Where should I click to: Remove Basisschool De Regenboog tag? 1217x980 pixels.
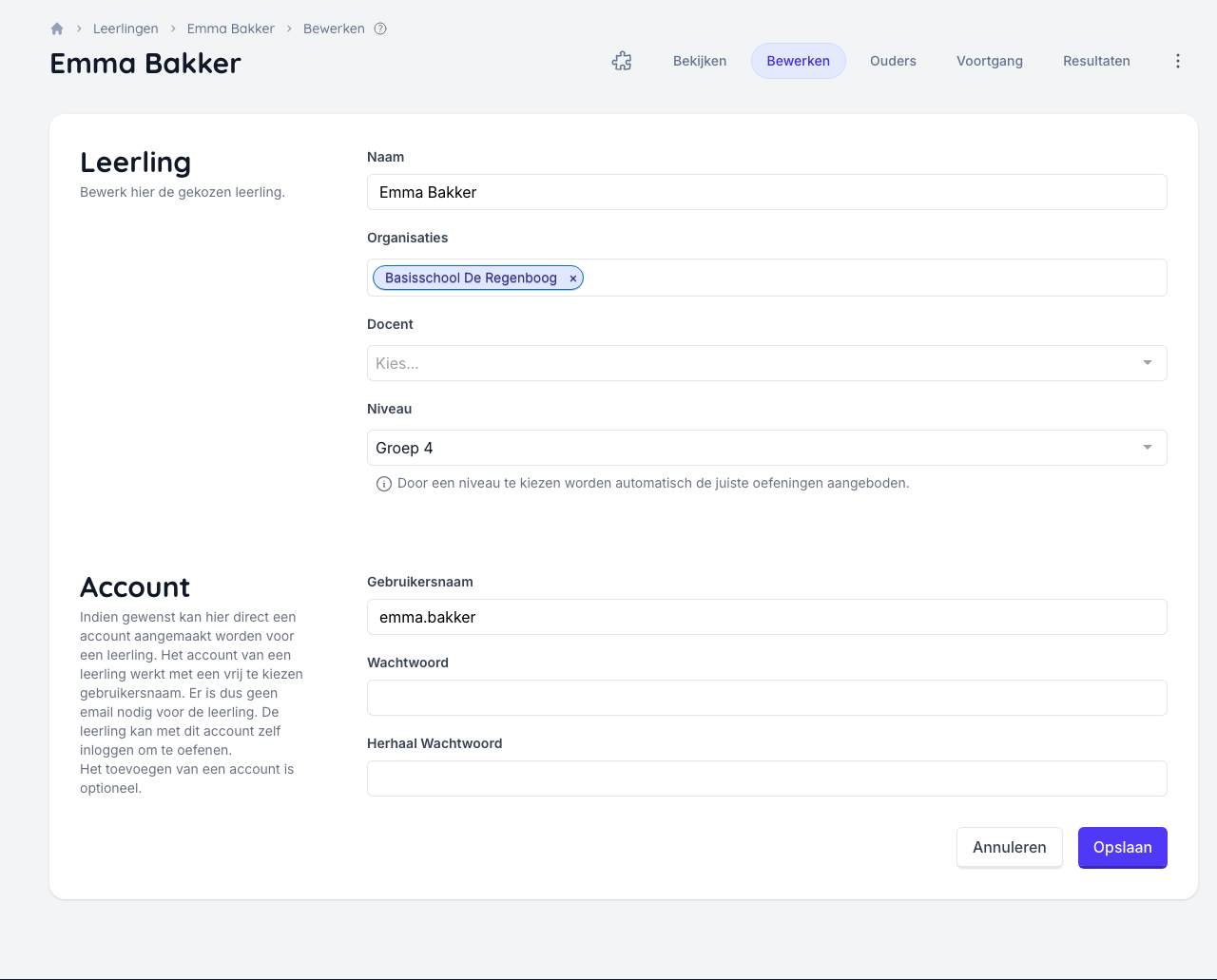point(573,279)
